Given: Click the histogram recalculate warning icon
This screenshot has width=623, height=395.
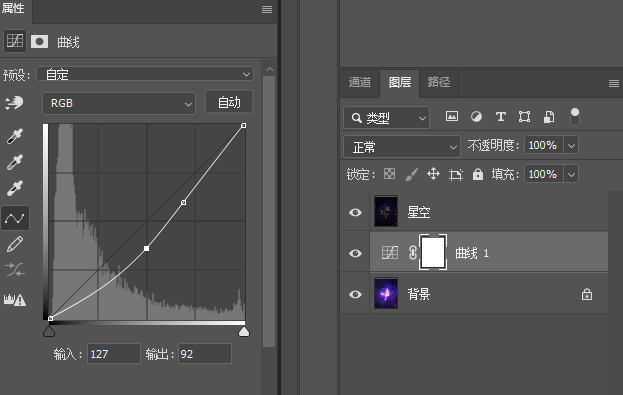Looking at the screenshot, I should [15, 299].
